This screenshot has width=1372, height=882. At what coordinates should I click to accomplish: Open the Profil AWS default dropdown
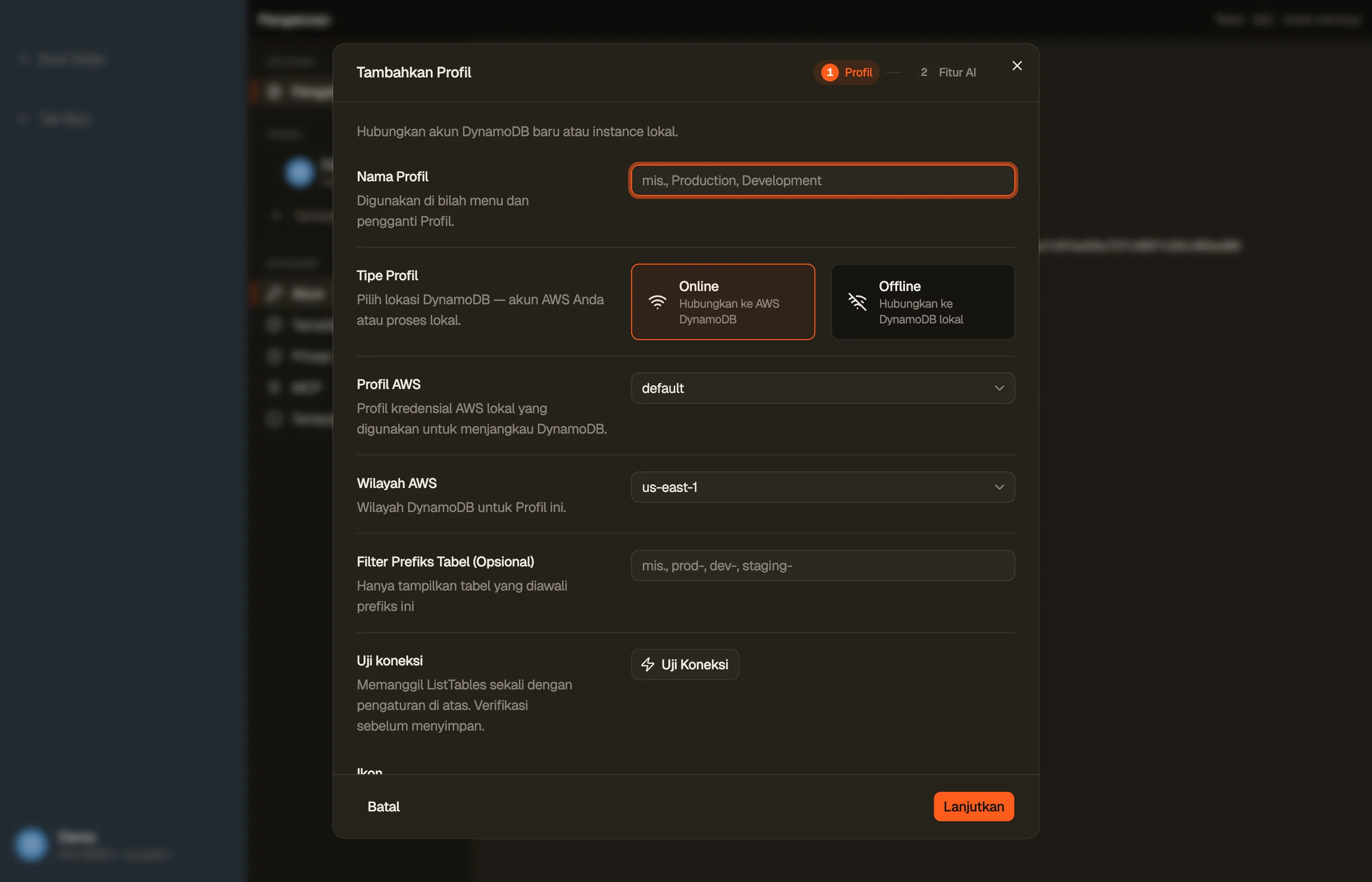click(x=822, y=388)
